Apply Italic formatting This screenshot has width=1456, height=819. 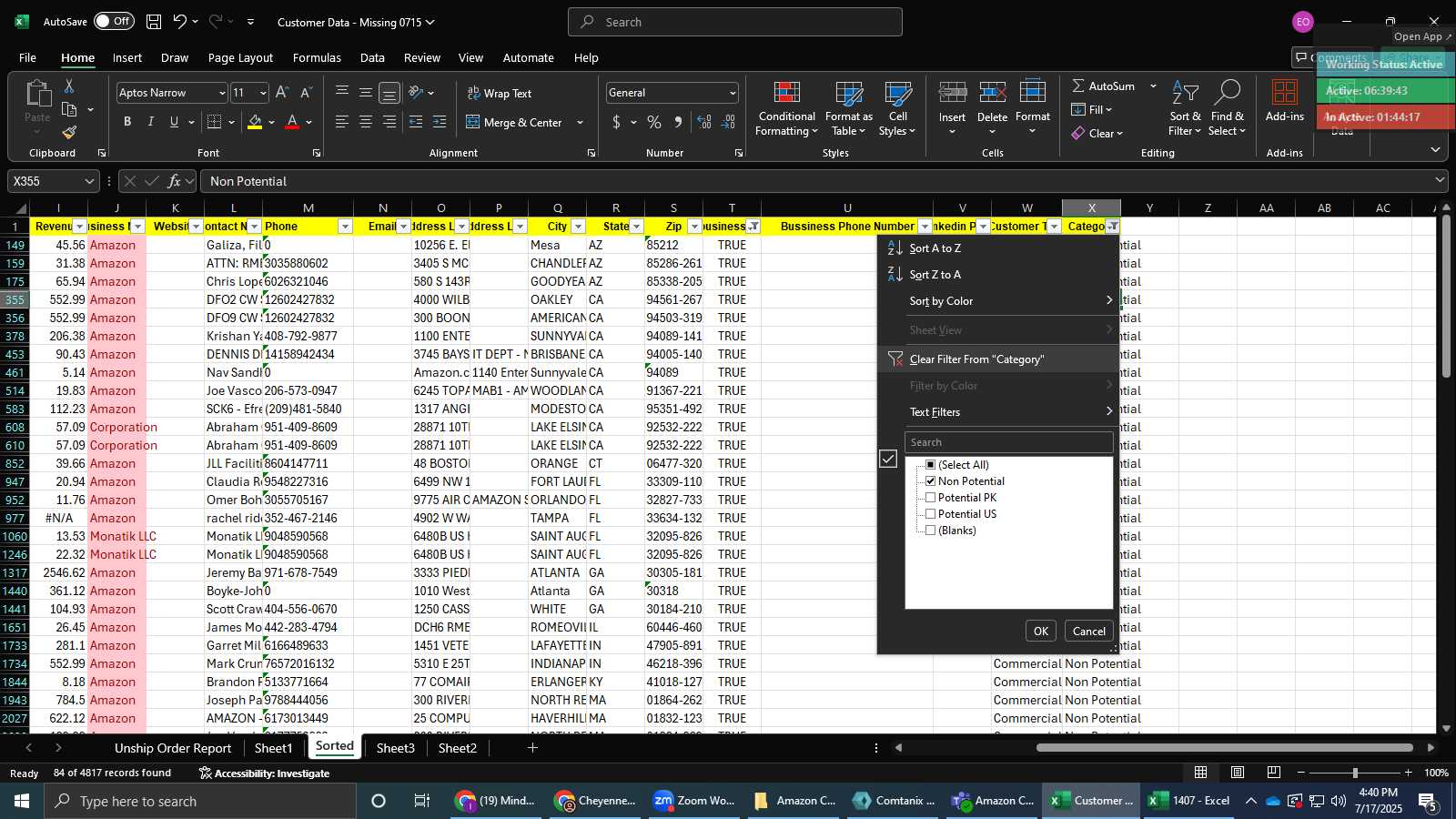[150, 122]
